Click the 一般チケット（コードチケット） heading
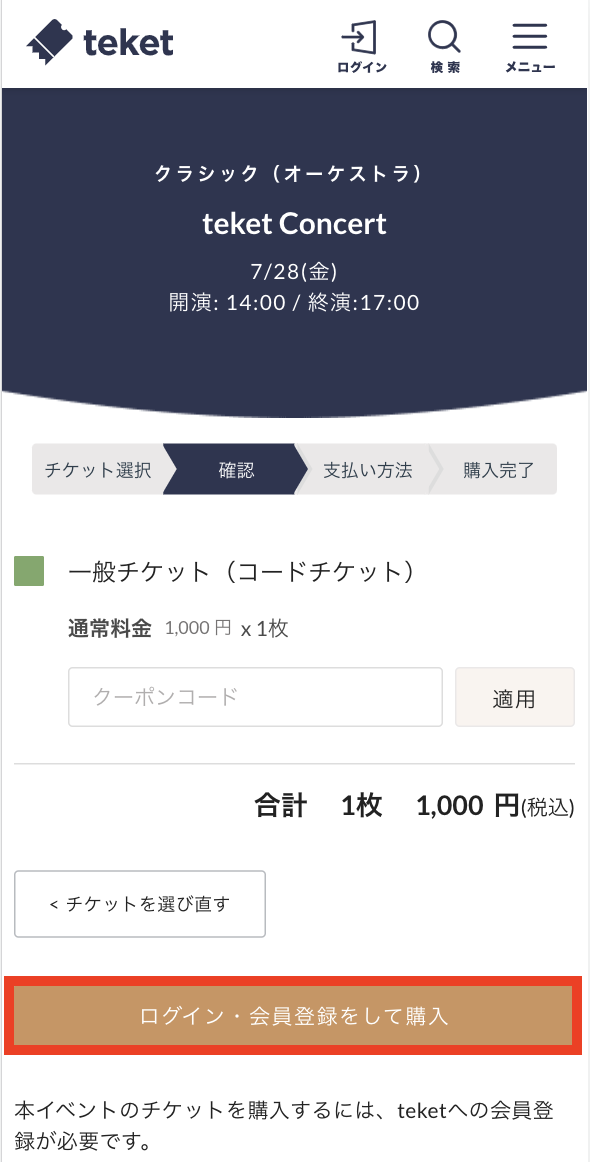590x1162 pixels. point(241,571)
